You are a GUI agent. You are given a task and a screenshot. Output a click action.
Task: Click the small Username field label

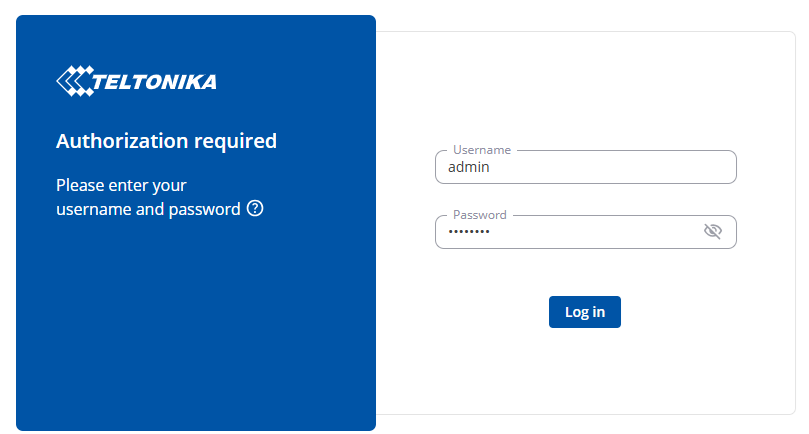tap(481, 150)
